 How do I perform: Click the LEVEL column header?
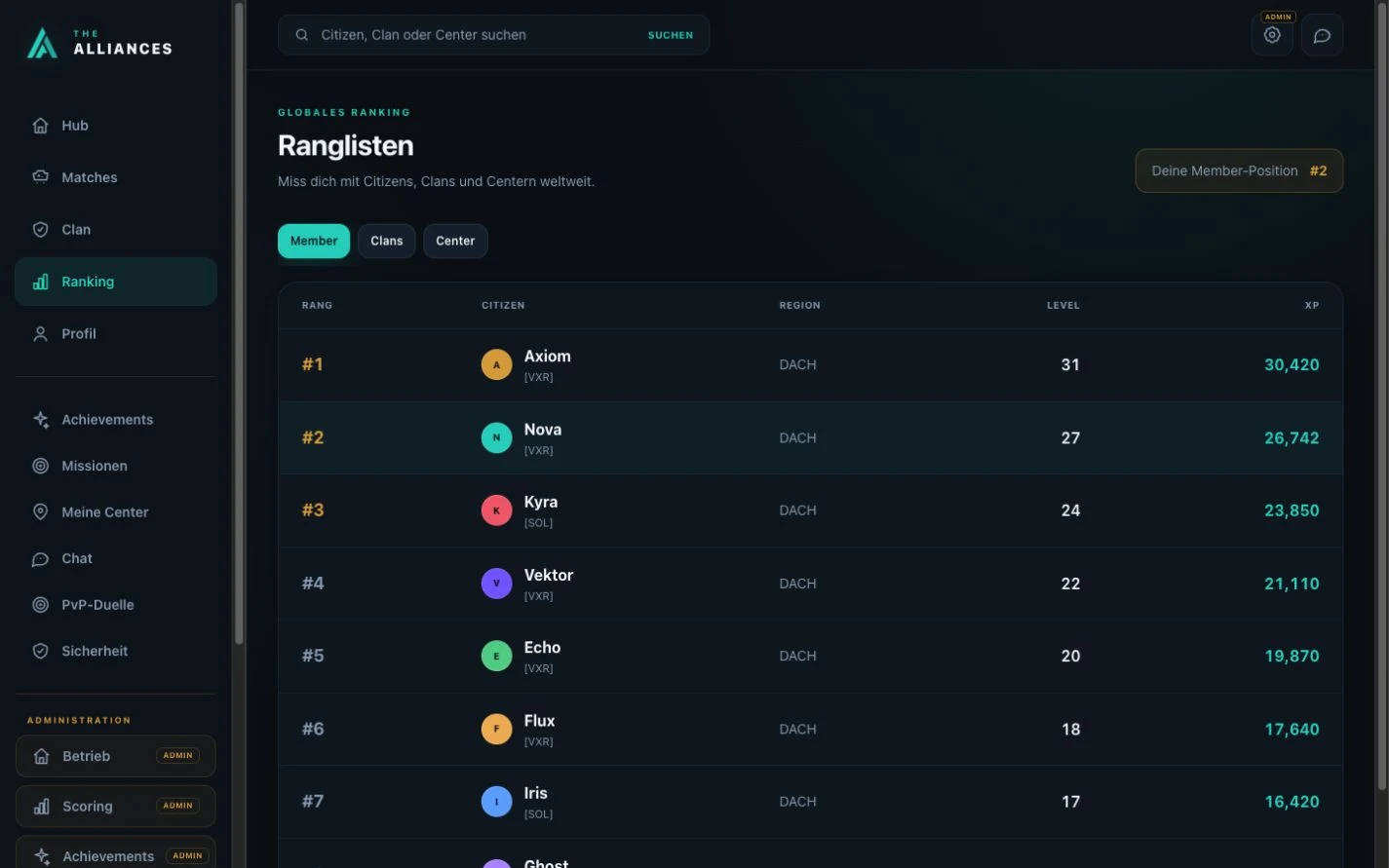tap(1063, 306)
